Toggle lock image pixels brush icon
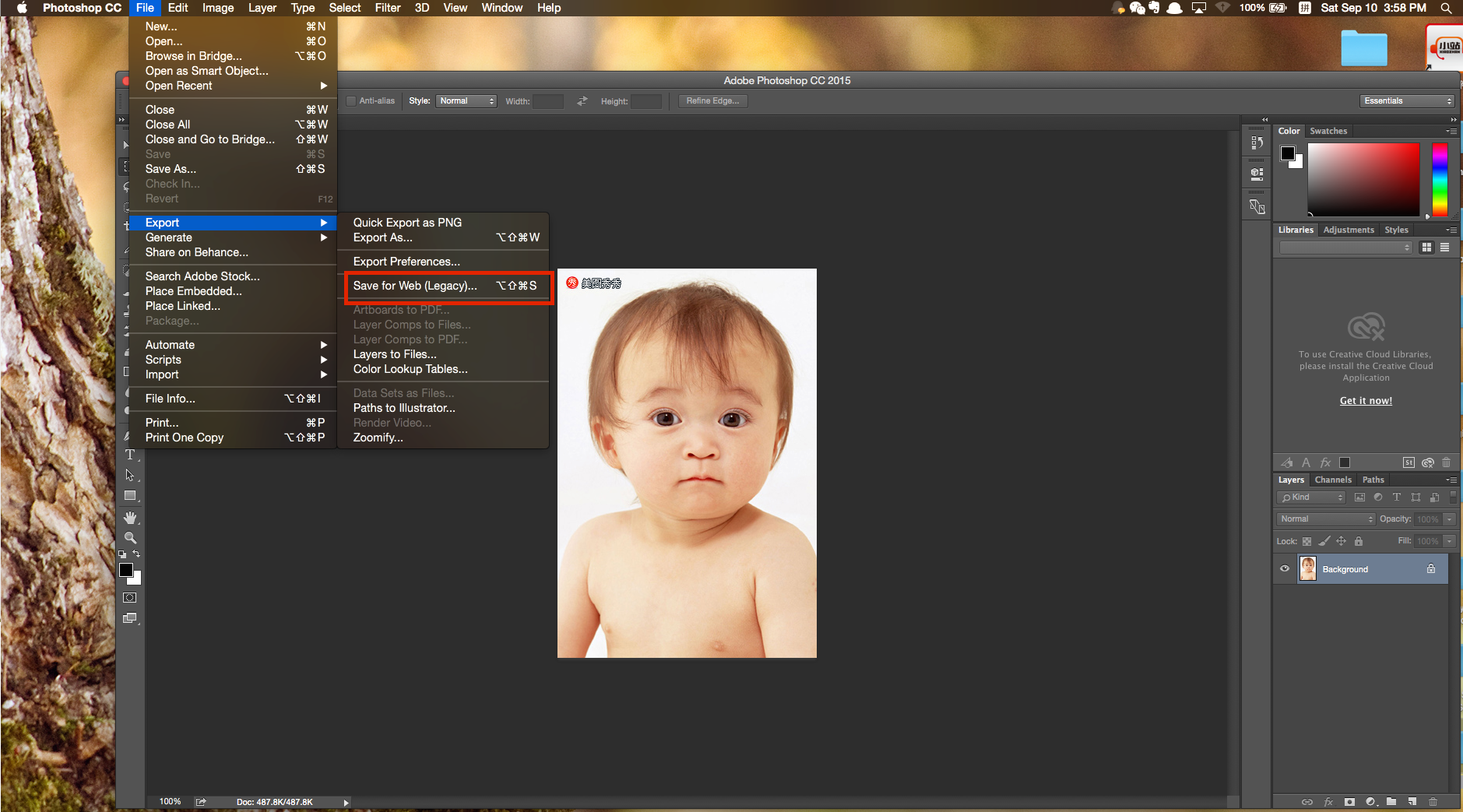This screenshot has width=1463, height=812. coord(1324,541)
